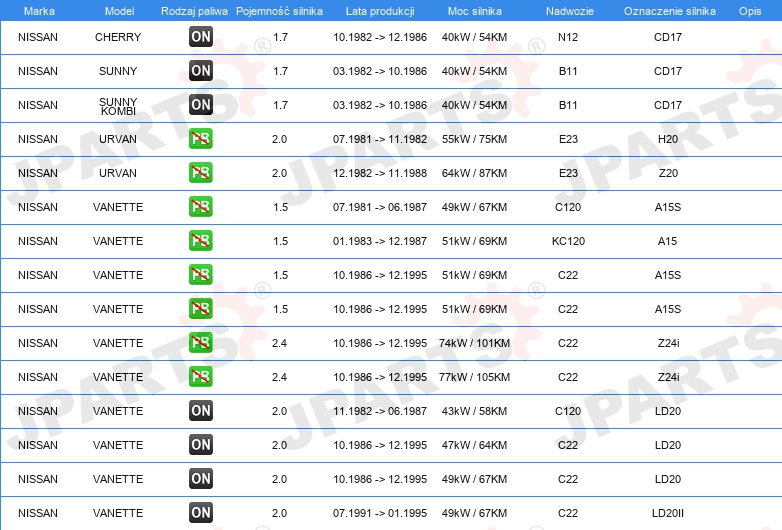This screenshot has width=782, height=530.
Task: Click the PB icon in the 74kW / 101KM row
Action: point(200,343)
